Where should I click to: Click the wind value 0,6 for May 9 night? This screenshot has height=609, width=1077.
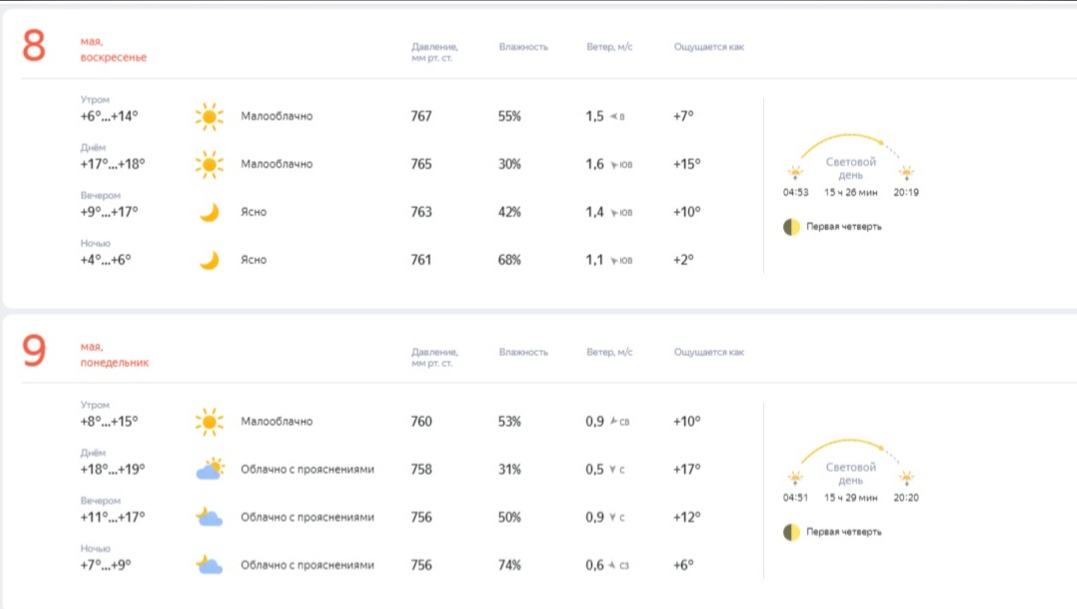pyautogui.click(x=595, y=566)
